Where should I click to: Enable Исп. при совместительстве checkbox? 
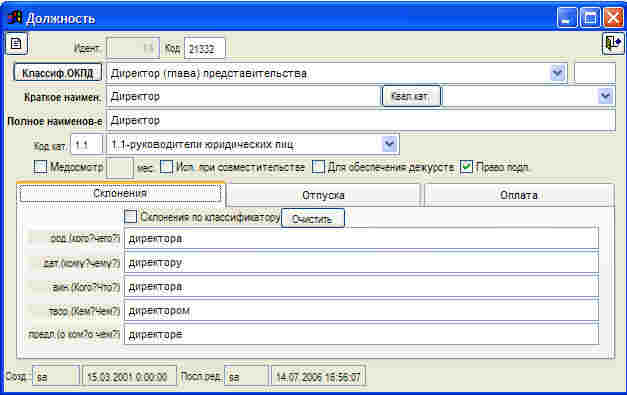166,167
